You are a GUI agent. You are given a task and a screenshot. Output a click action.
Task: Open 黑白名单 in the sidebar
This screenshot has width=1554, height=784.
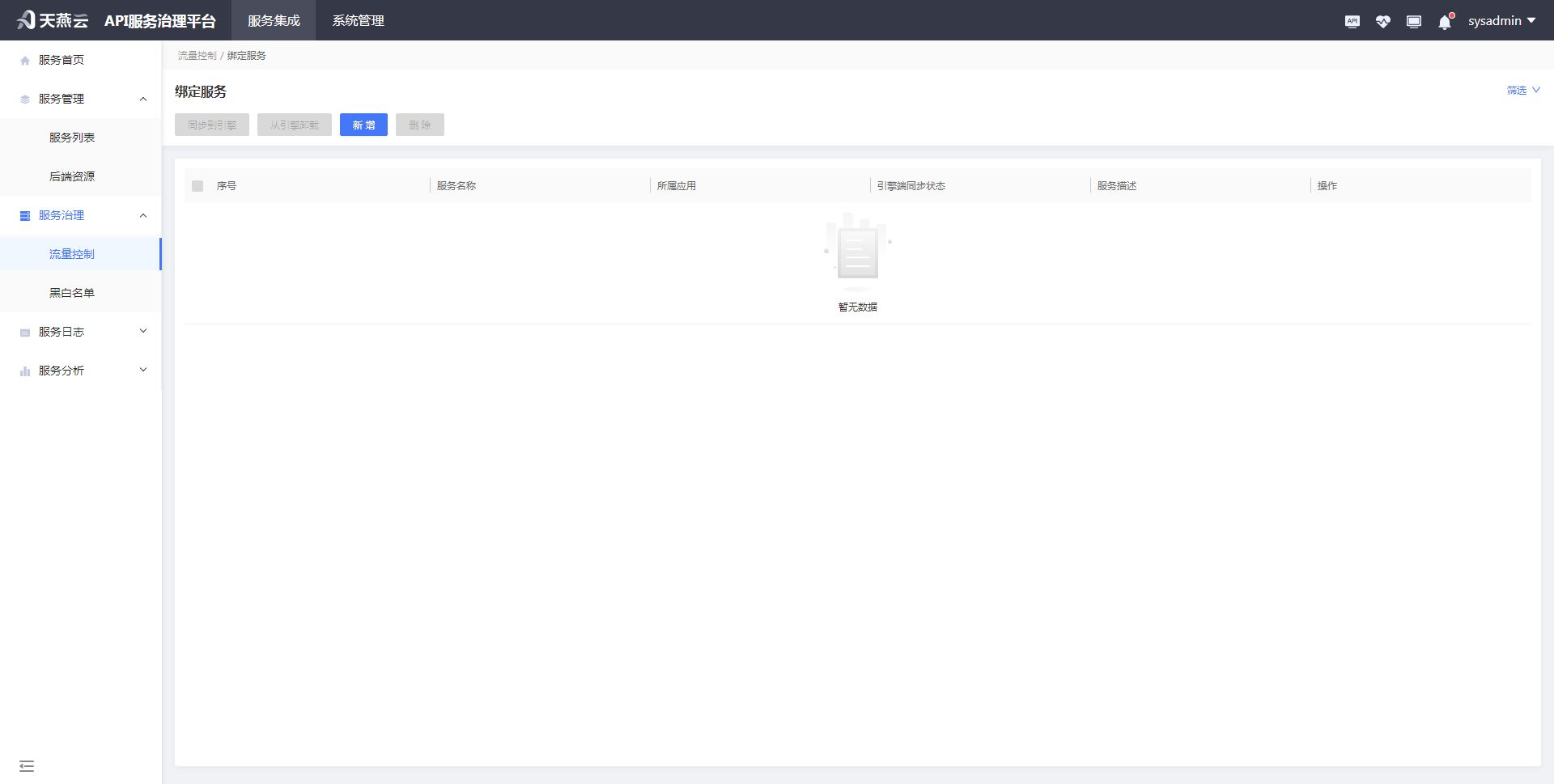point(72,293)
